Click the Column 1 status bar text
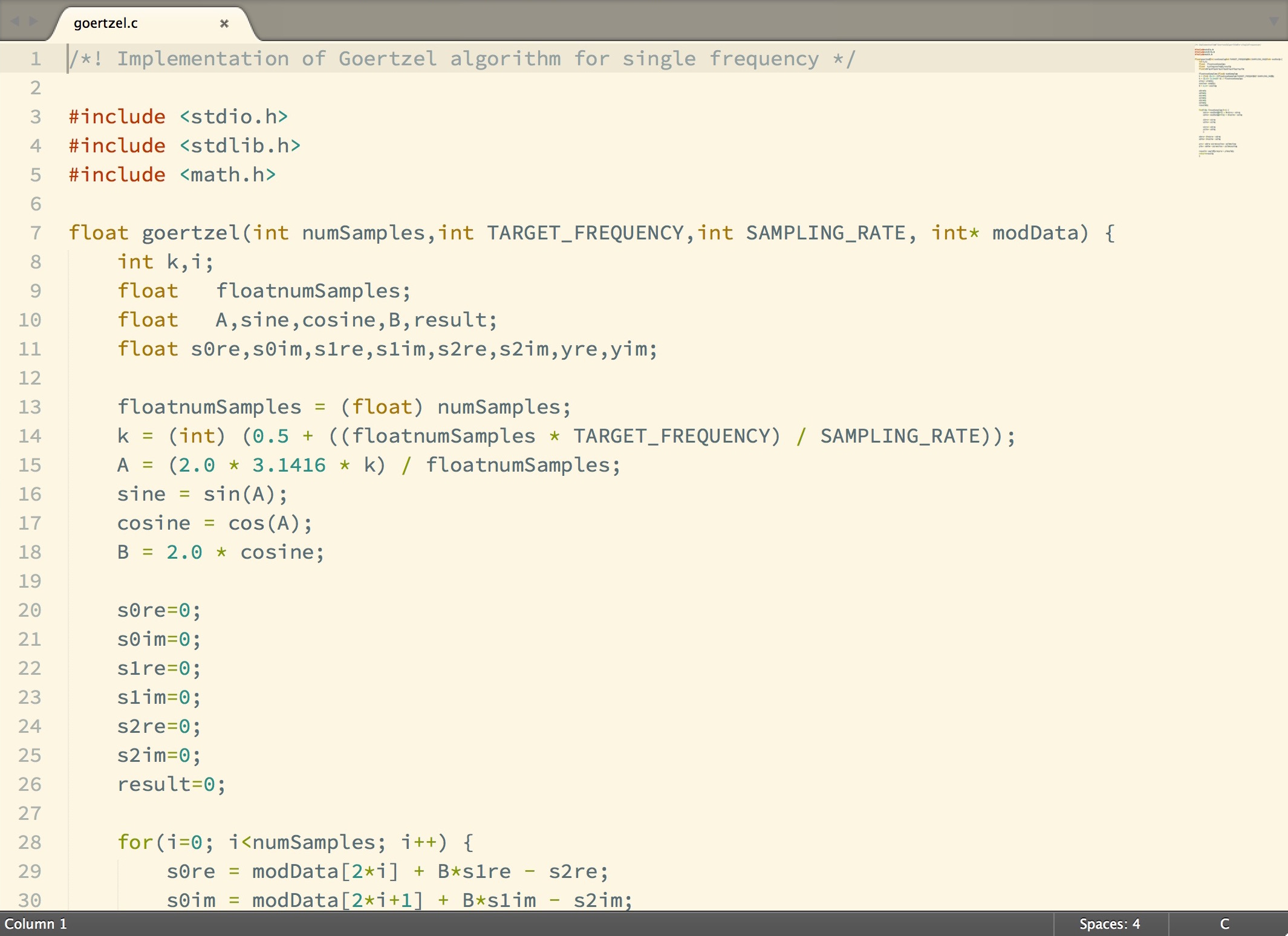 click(x=36, y=924)
